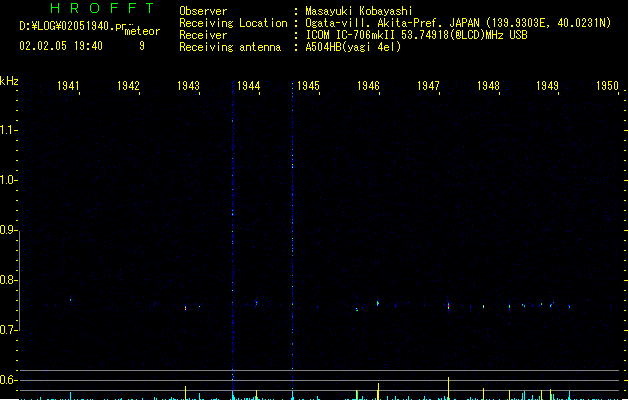Click the Receiving antenna label
The width and height of the screenshot is (629, 400).
(x=230, y=47)
